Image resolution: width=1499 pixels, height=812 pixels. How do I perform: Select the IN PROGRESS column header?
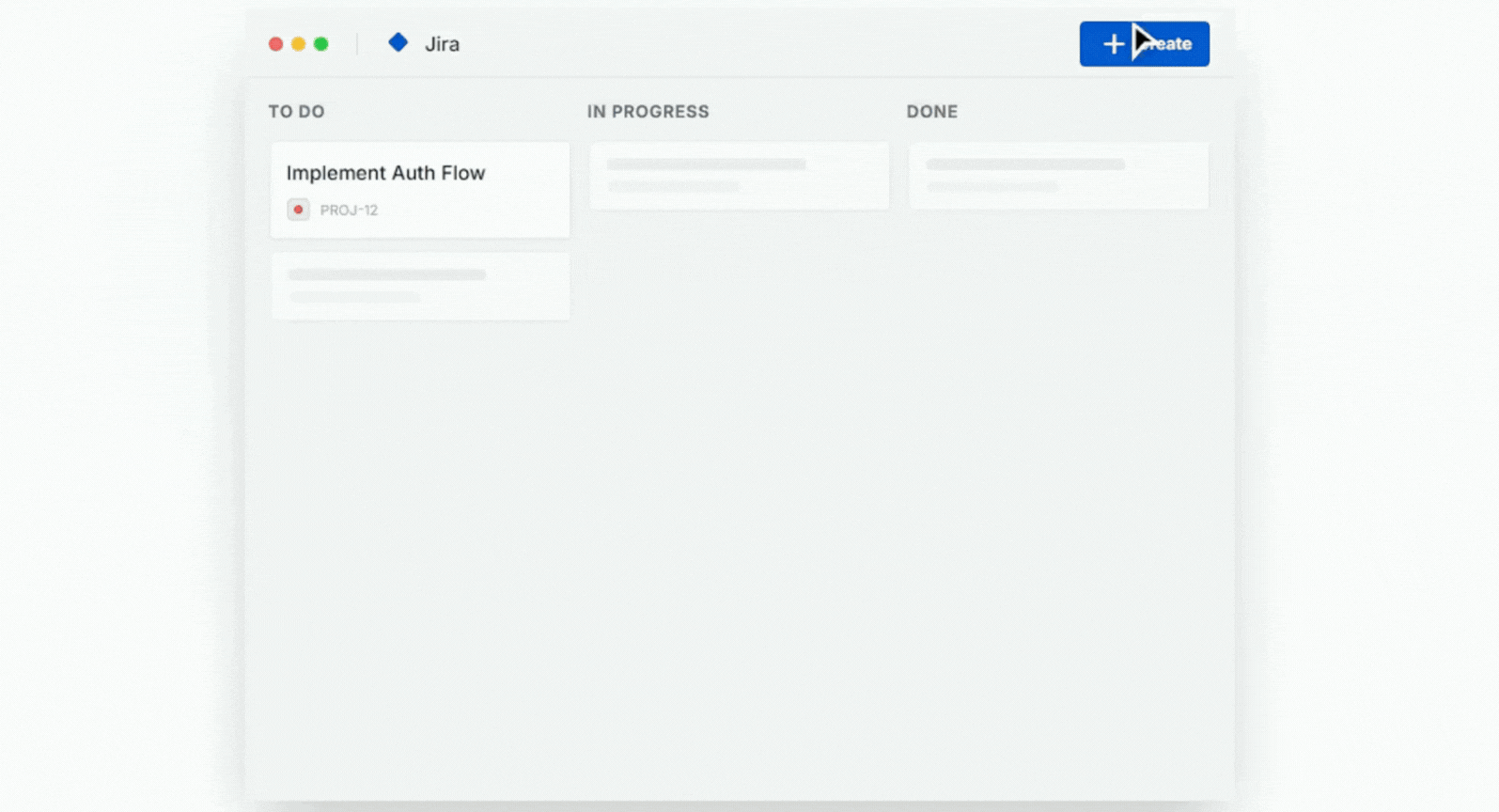(648, 112)
